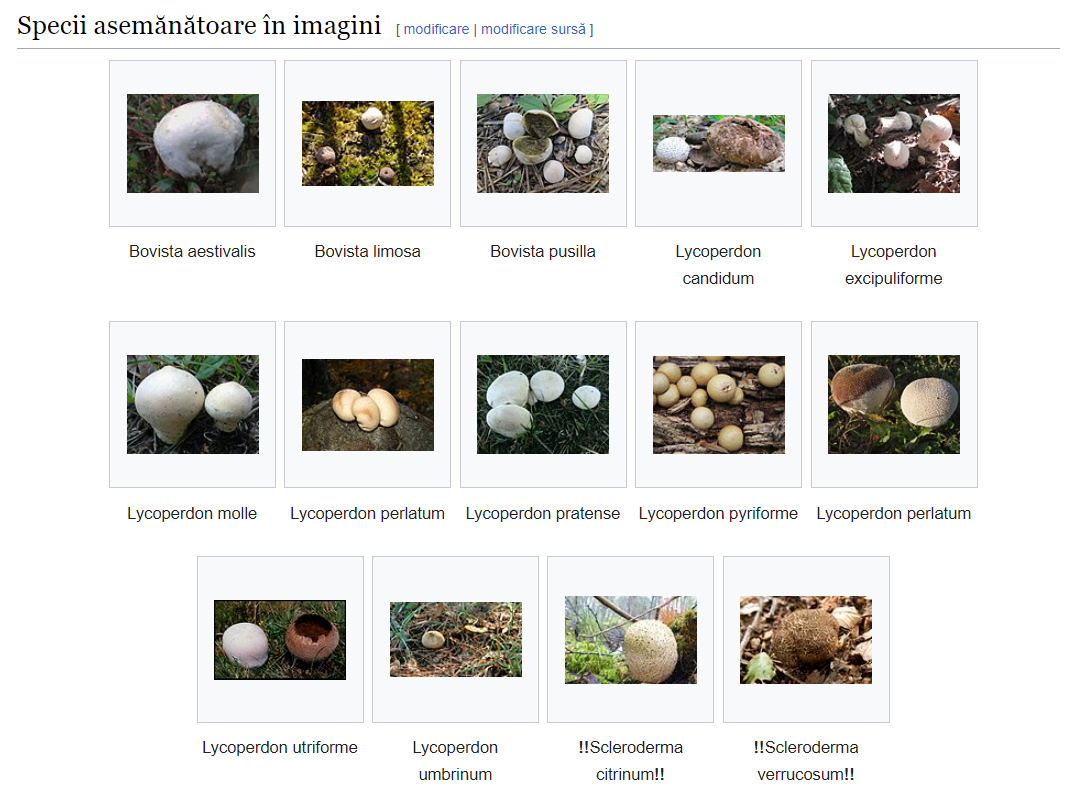View the Bovista pusilla thumbnail image
1075x801 pixels.
[x=543, y=143]
